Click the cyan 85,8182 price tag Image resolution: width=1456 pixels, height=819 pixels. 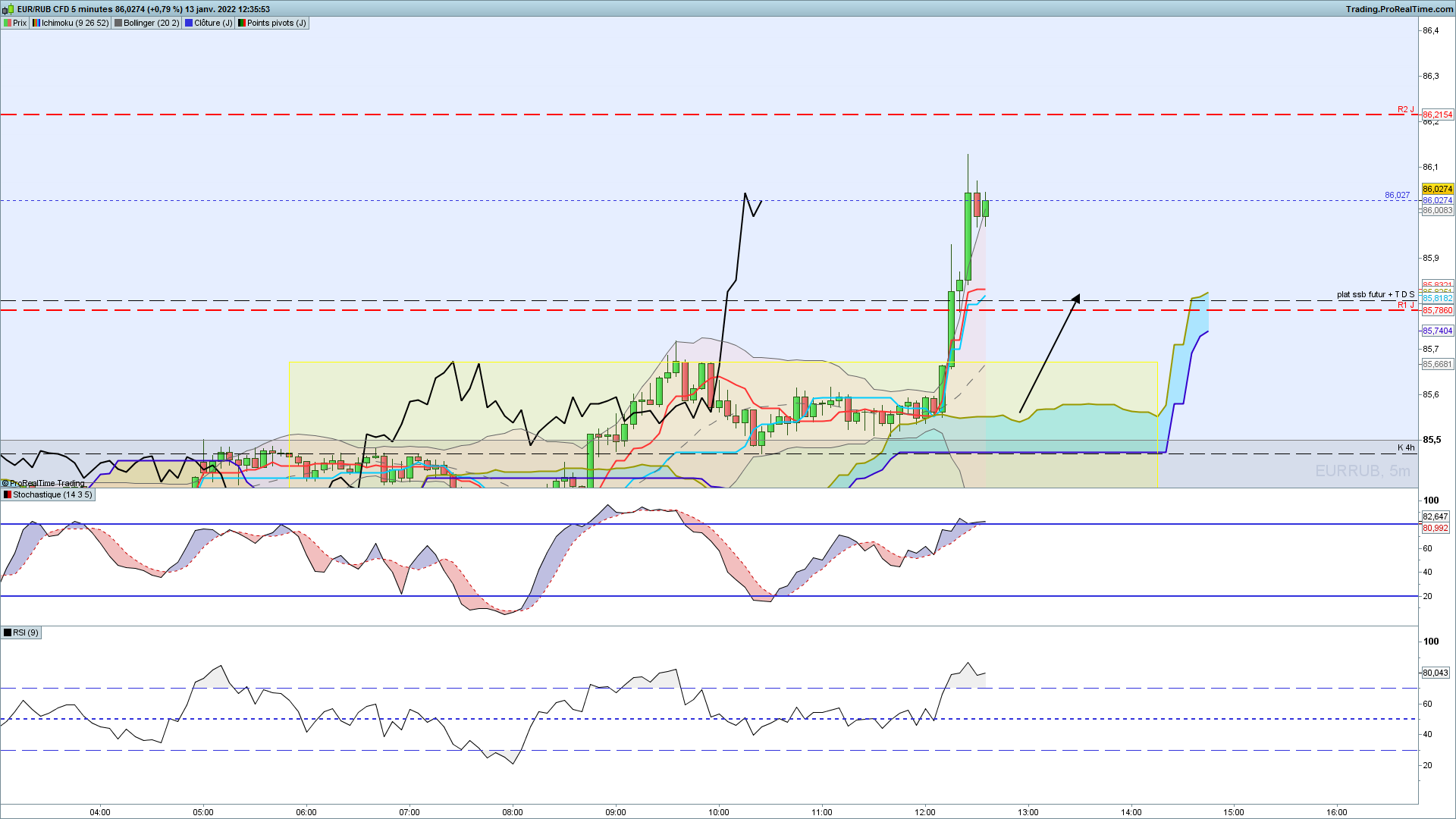pyautogui.click(x=1438, y=299)
